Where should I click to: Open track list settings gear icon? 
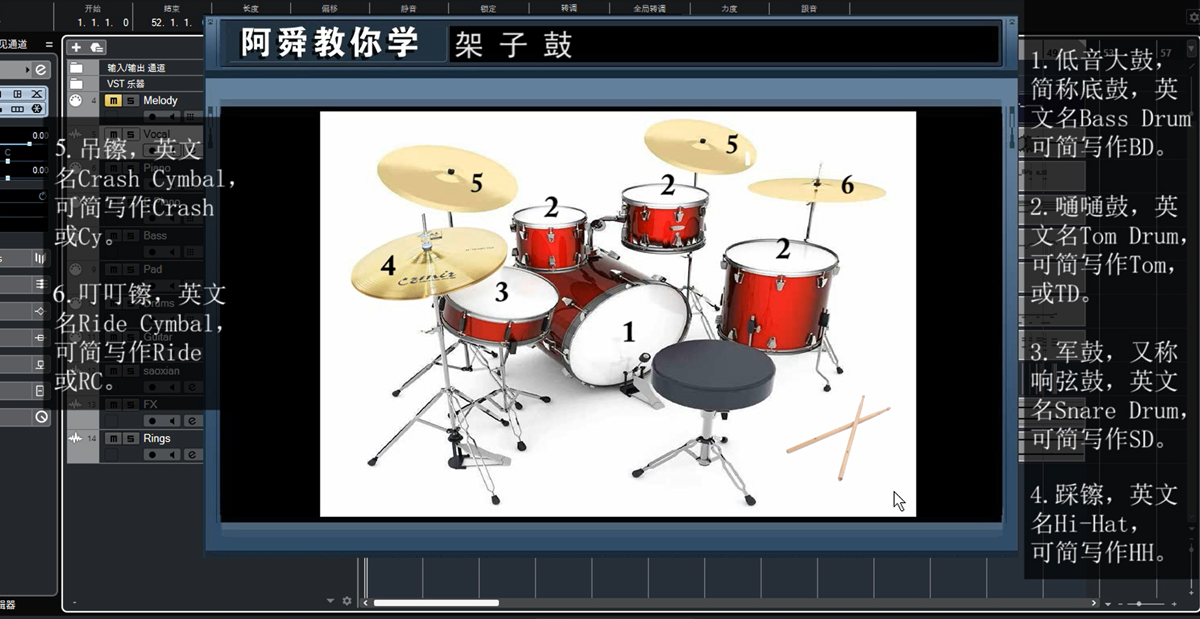click(x=347, y=601)
